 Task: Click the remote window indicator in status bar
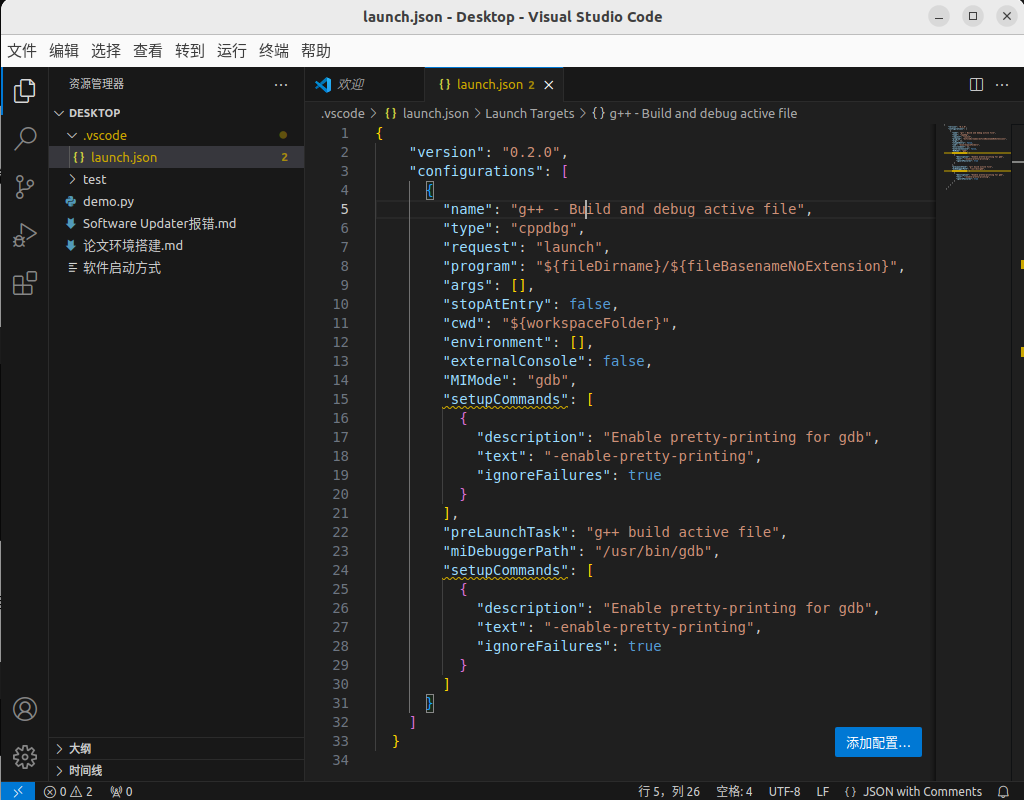pos(18,791)
